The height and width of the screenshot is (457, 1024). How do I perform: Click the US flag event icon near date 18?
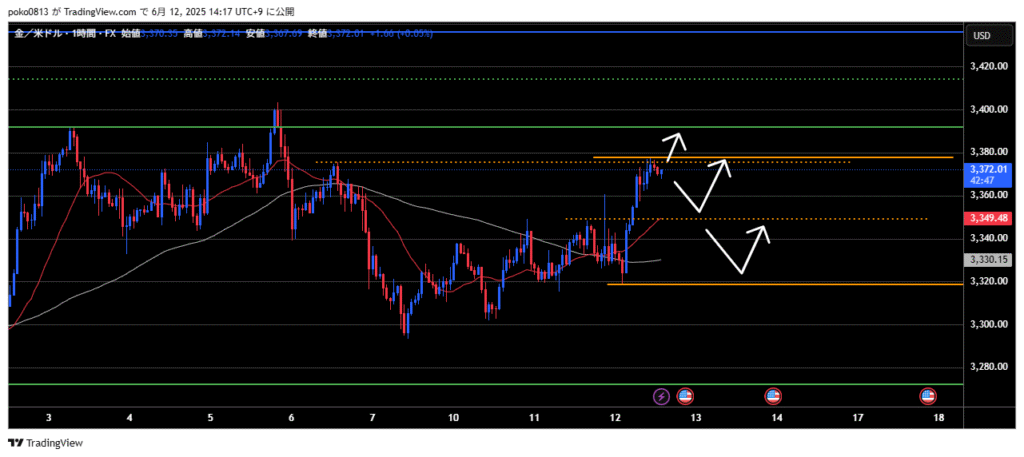[927, 396]
